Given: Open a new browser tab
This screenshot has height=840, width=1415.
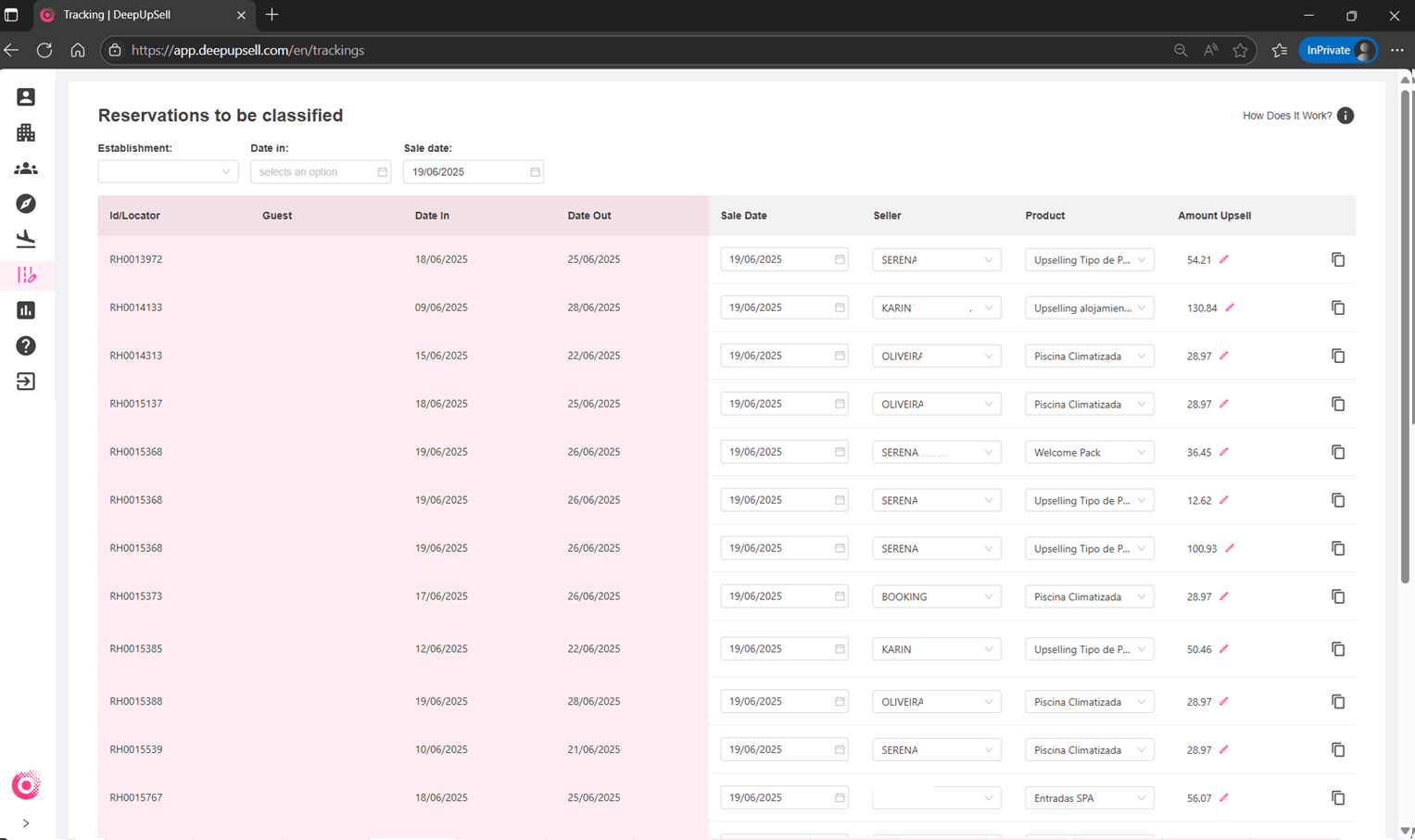Looking at the screenshot, I should 272,15.
